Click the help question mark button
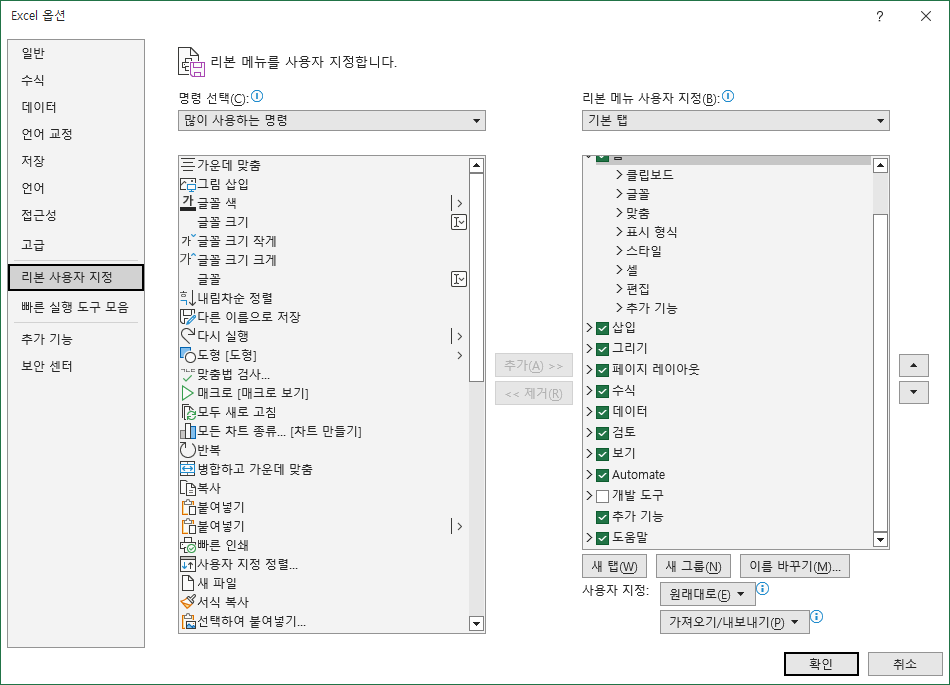 pos(880,16)
